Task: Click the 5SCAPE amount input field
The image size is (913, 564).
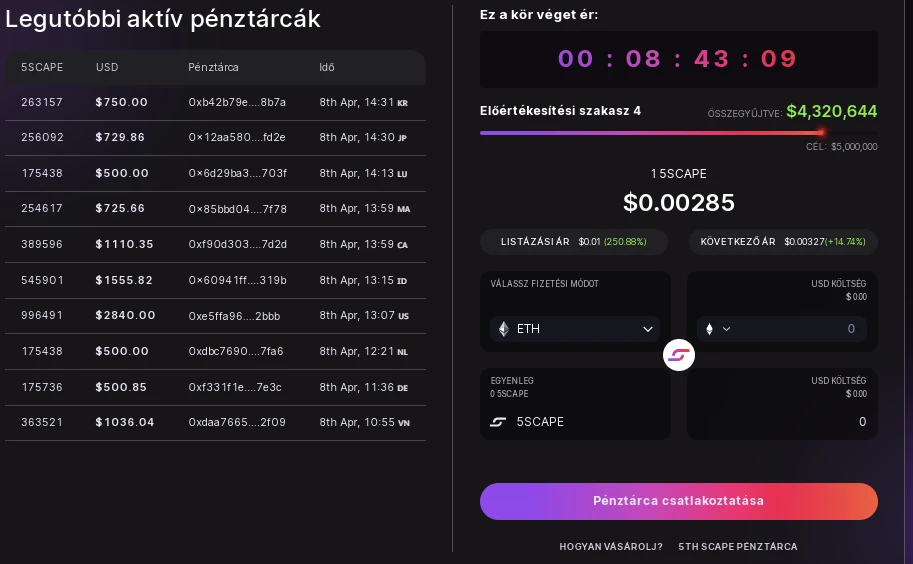Action: (782, 421)
